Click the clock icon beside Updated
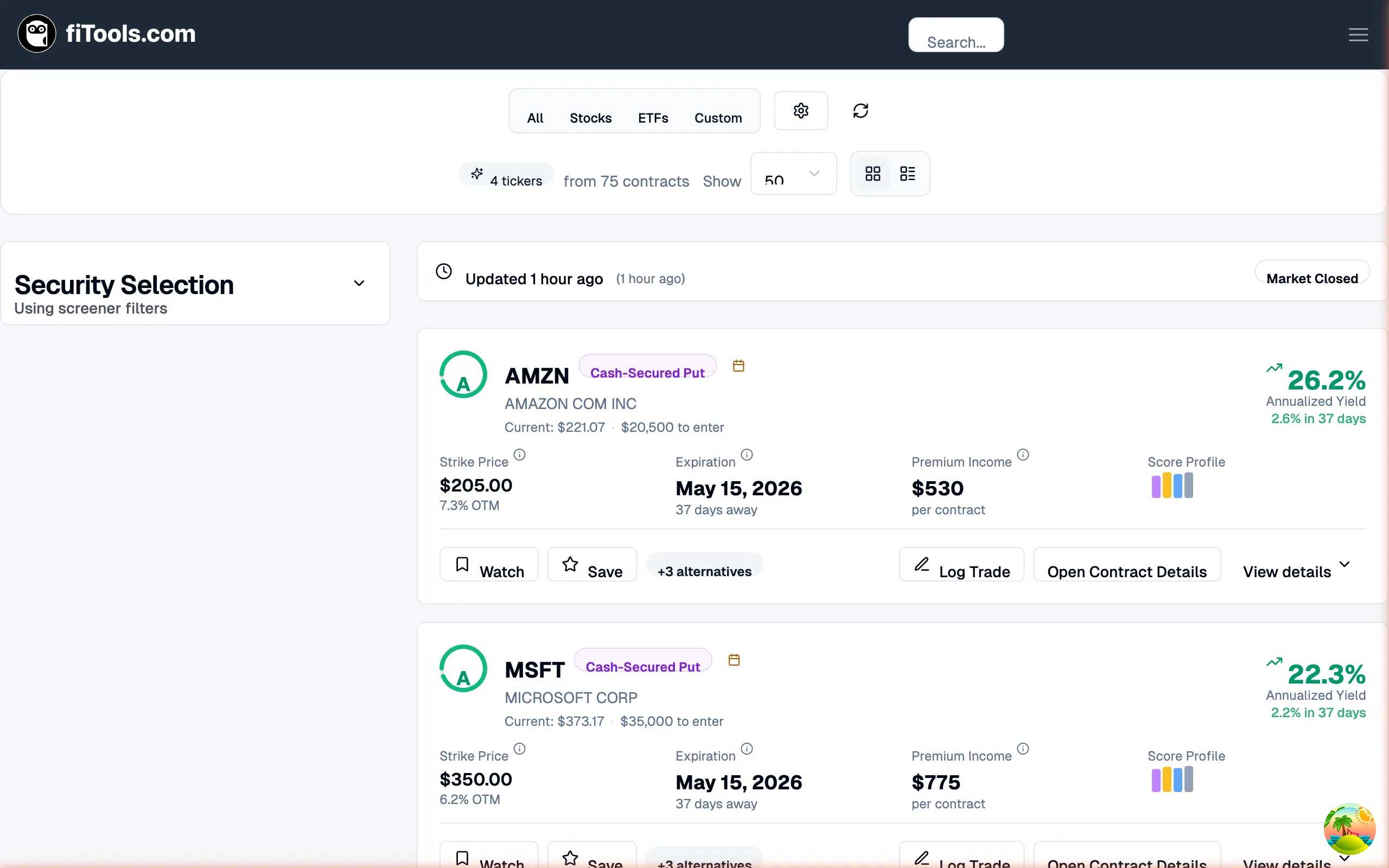The height and width of the screenshot is (868, 1389). click(444, 271)
